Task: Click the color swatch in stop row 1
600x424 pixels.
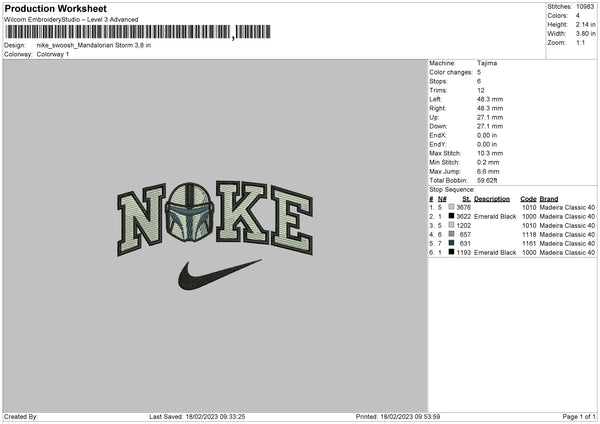Action: pos(452,207)
